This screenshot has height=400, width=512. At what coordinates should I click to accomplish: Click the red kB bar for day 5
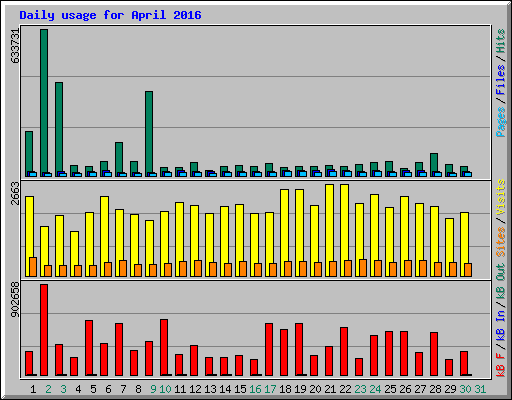[x=89, y=348]
